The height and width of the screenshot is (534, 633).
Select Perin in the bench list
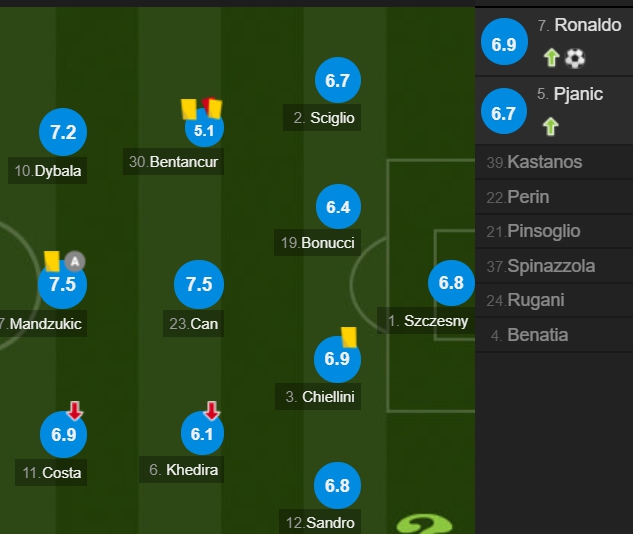click(527, 197)
